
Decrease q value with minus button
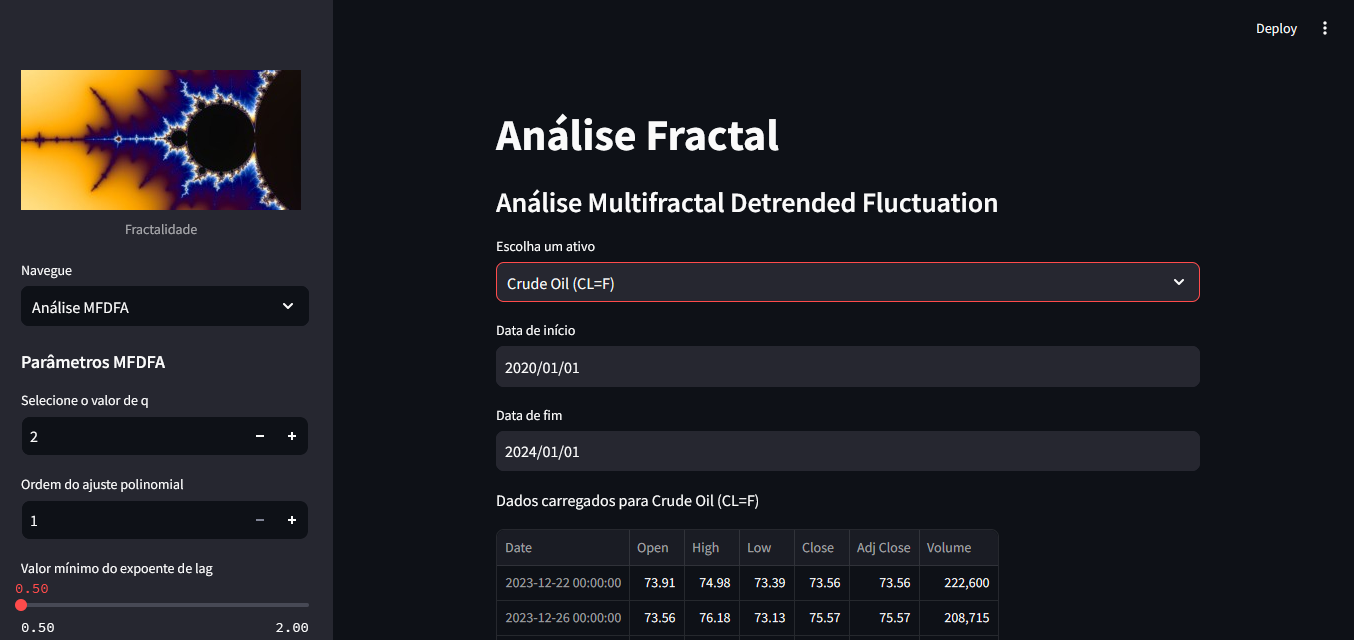tap(260, 437)
